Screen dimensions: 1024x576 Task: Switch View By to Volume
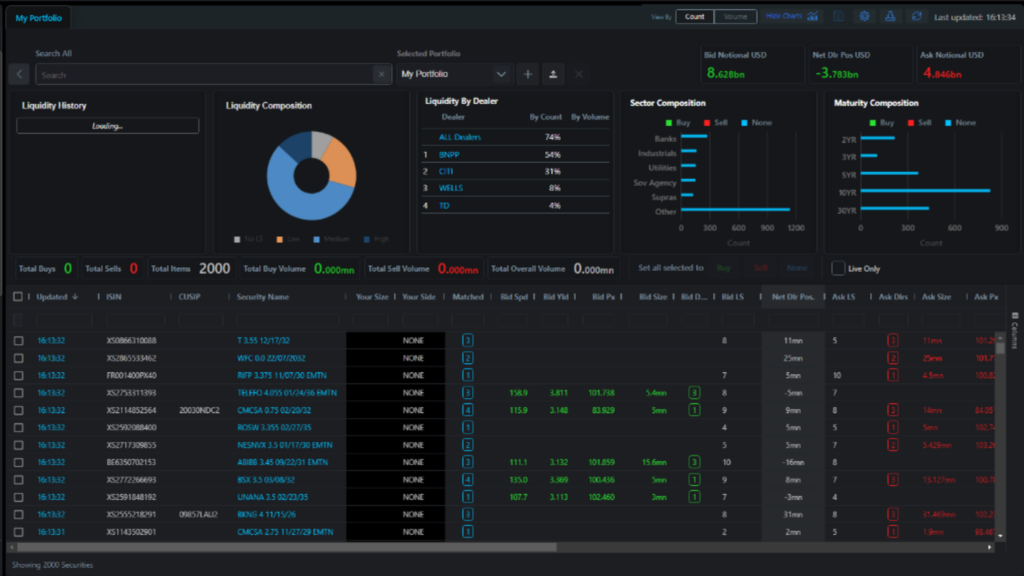[735, 16]
